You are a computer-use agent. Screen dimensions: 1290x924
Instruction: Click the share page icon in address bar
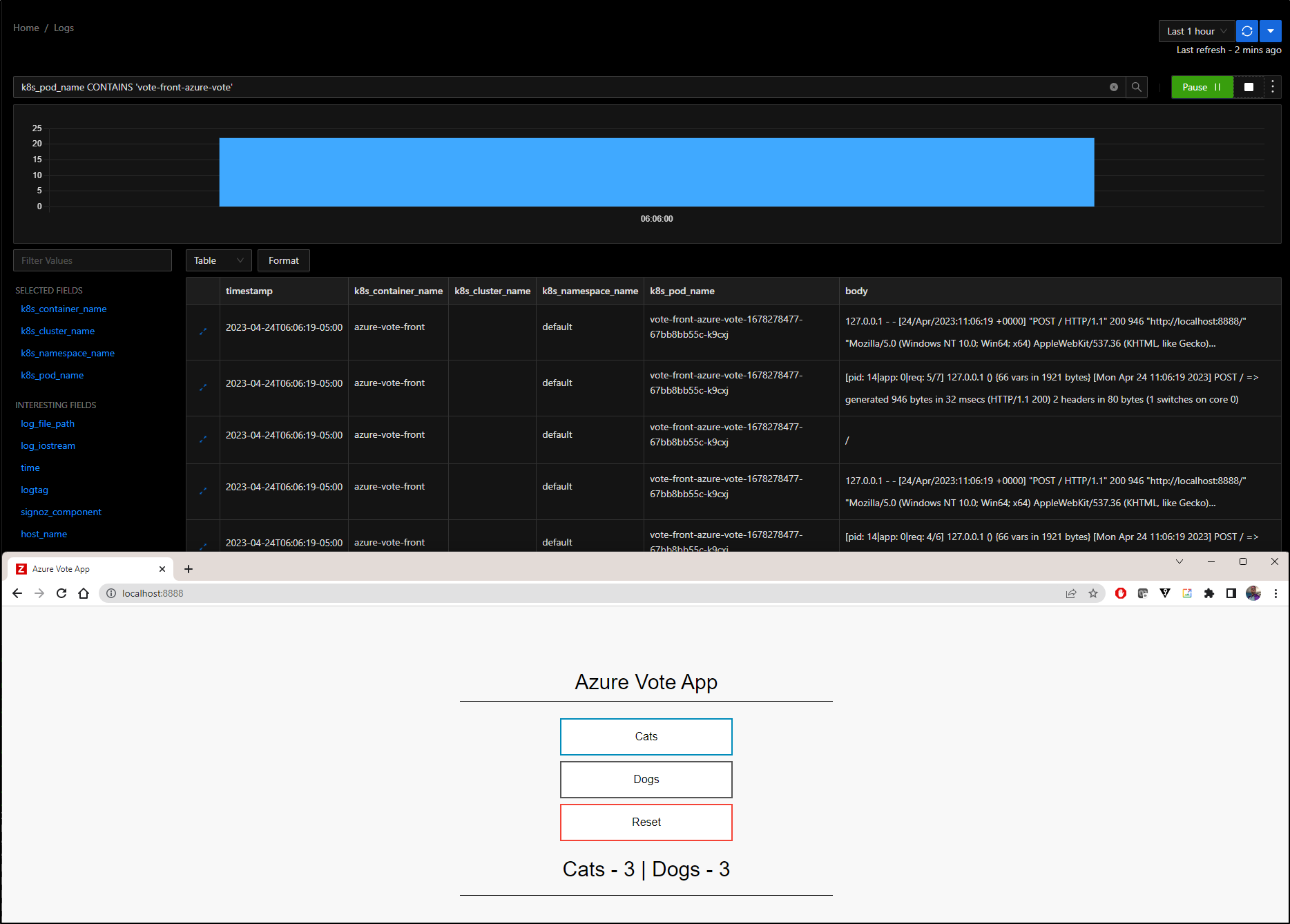[x=1071, y=593]
